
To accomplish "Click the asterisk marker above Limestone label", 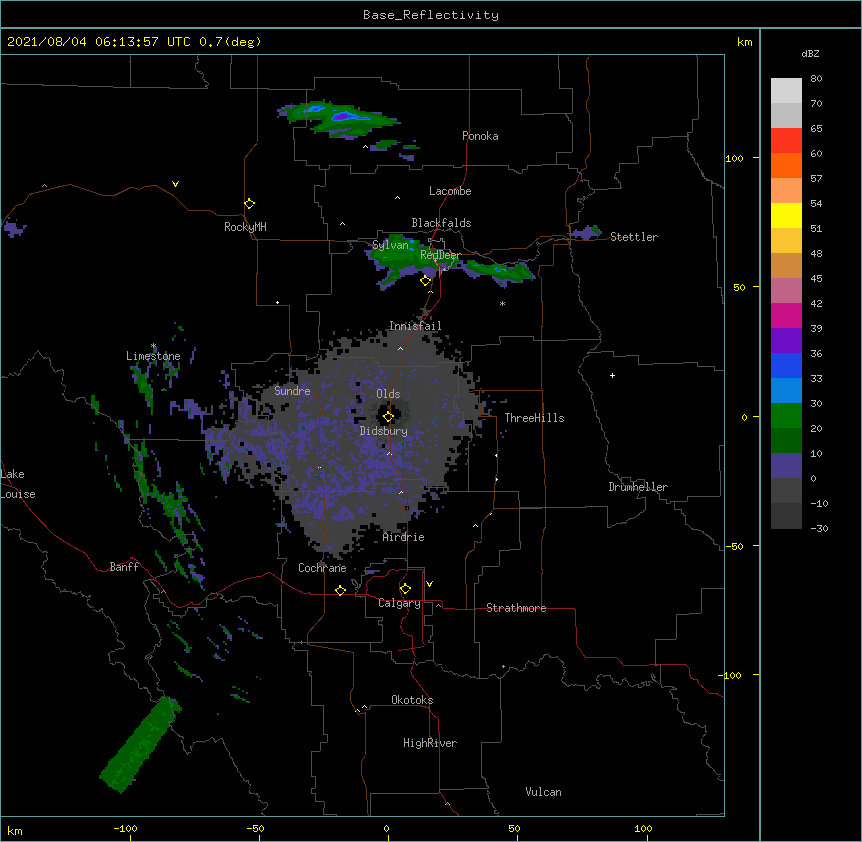I will (x=153, y=346).
